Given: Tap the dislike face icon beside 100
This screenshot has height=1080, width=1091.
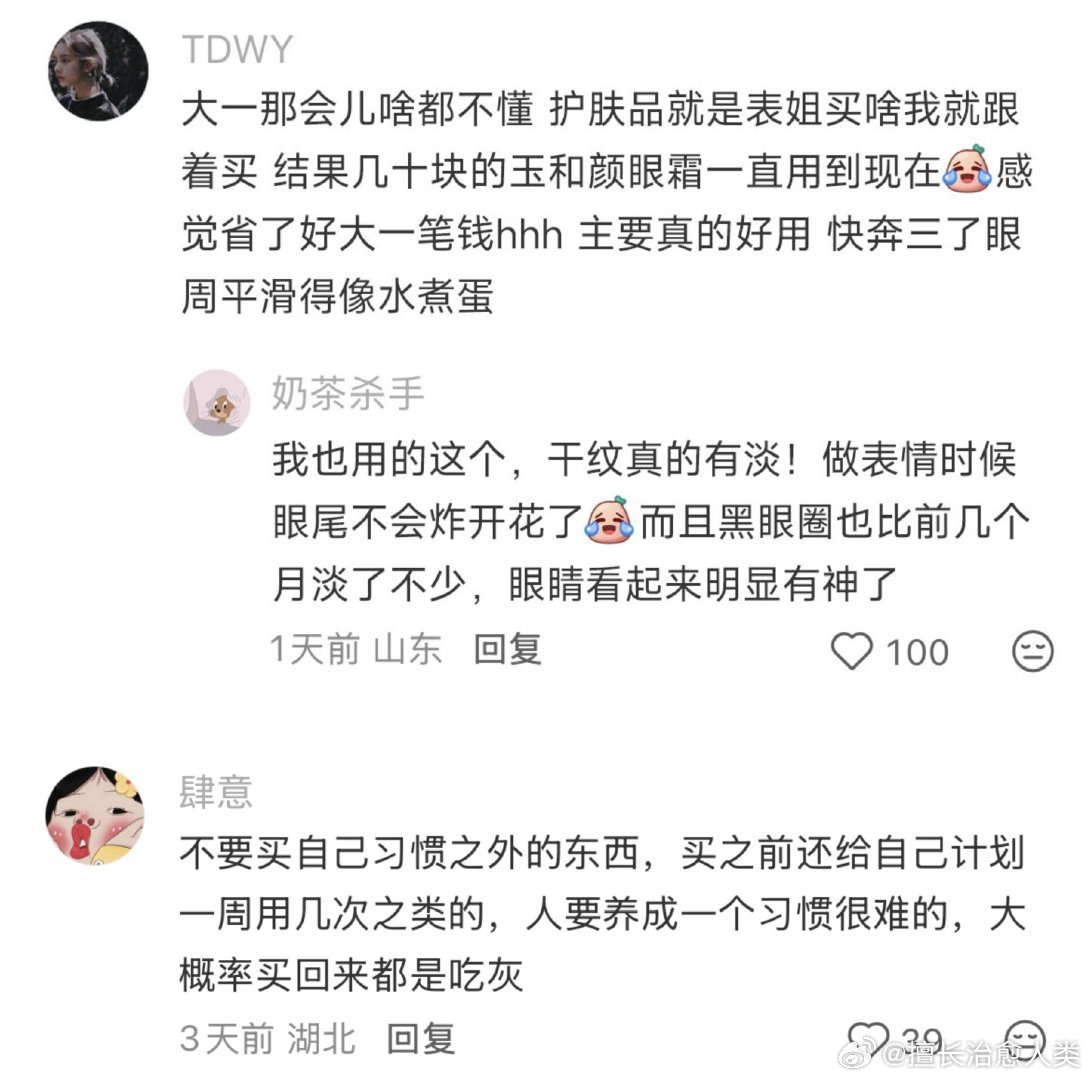Looking at the screenshot, I should [x=1033, y=651].
